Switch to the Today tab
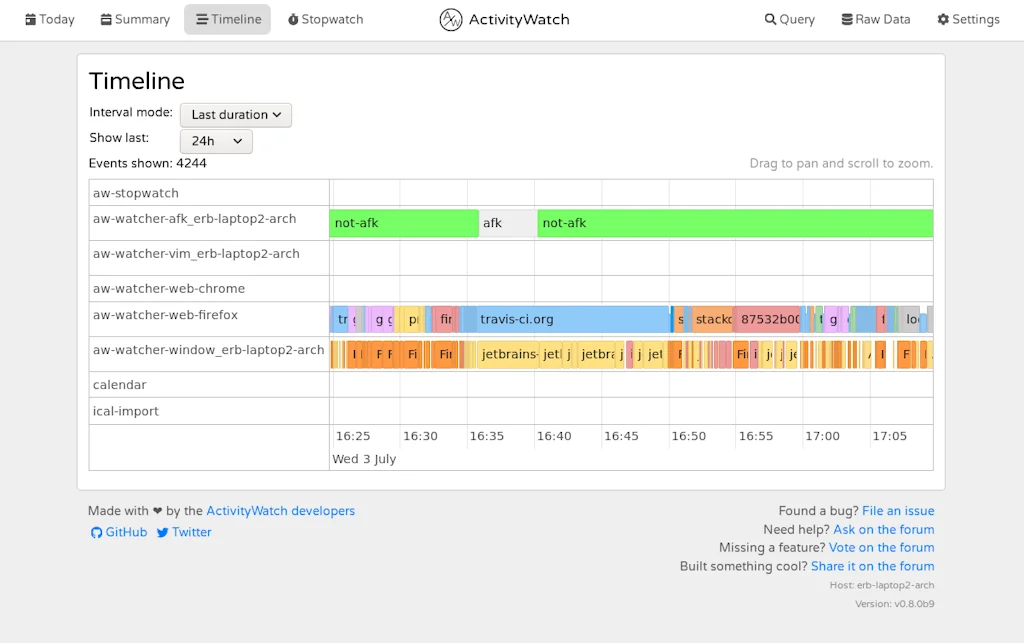1024x643 pixels. click(x=48, y=19)
